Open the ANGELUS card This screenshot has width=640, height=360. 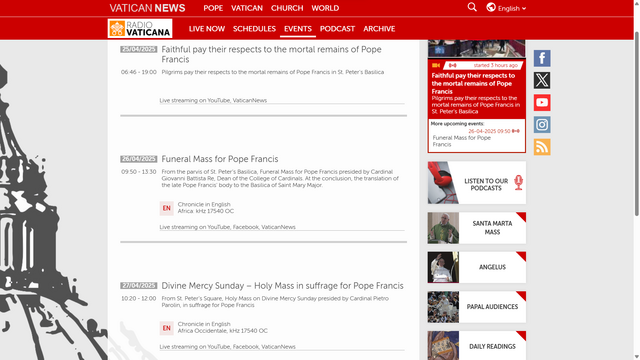476,267
